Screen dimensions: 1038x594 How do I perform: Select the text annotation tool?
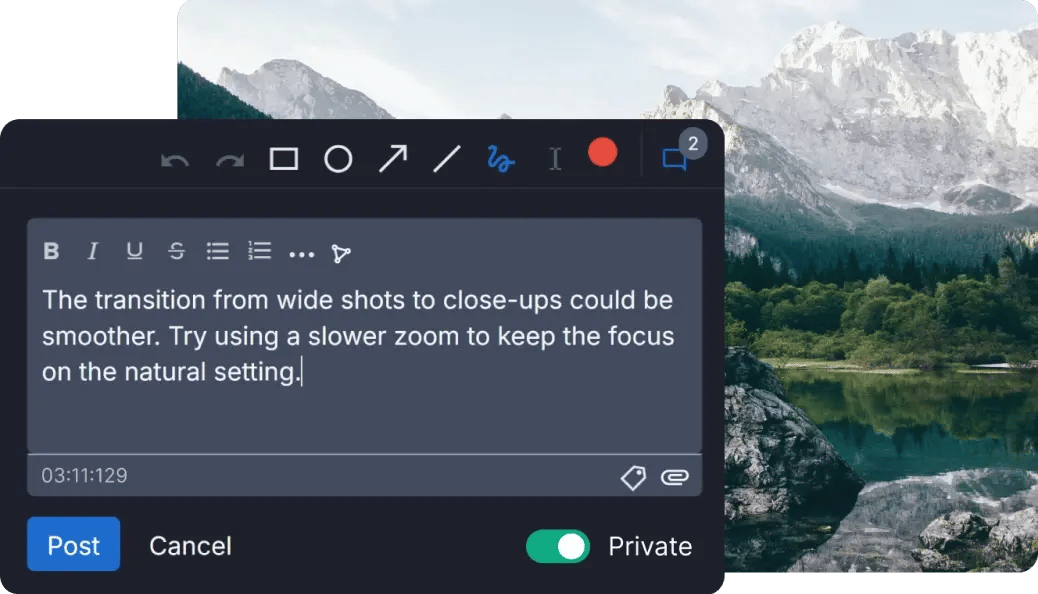tap(555, 159)
